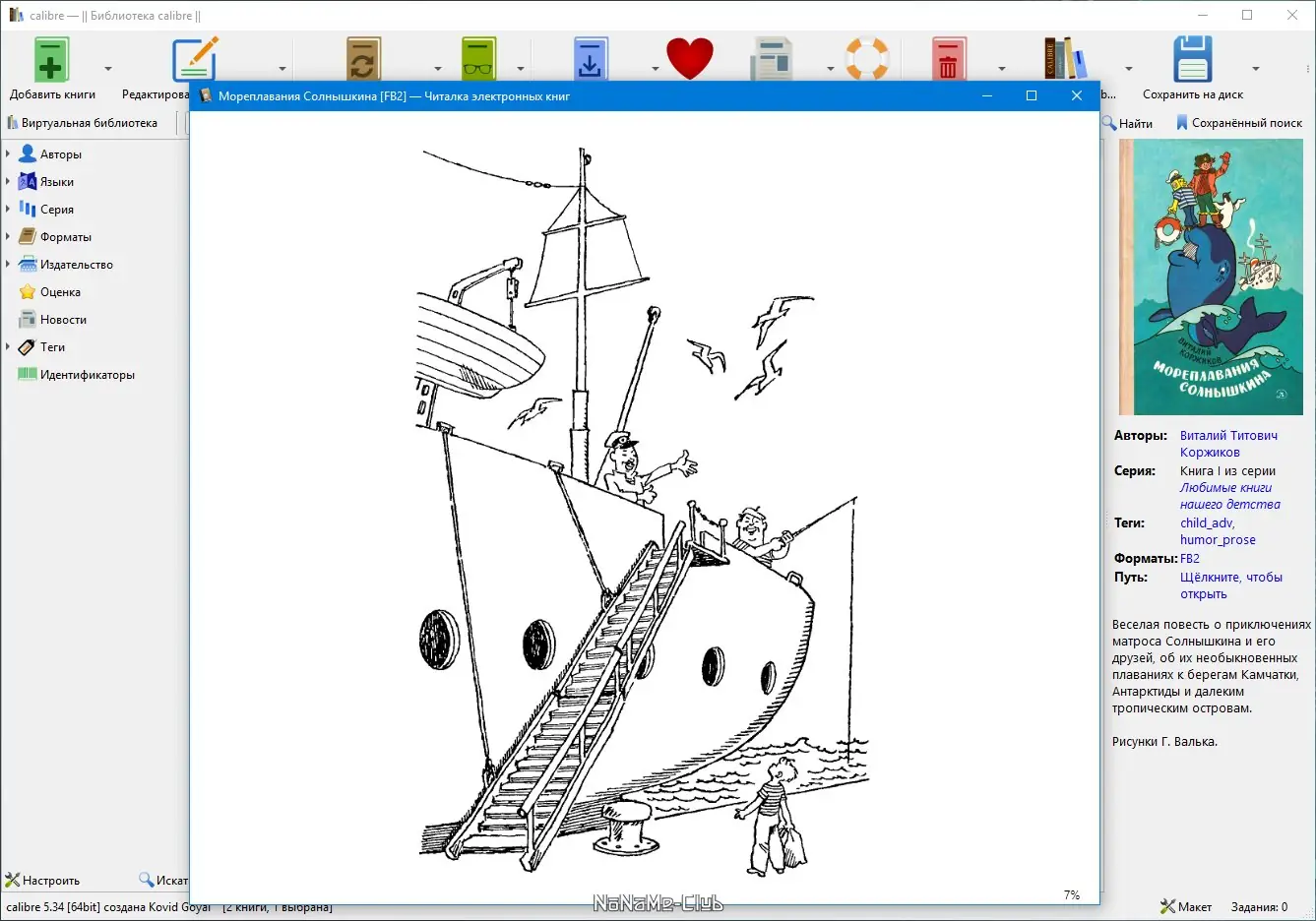The image size is (1316, 921).
Task: Click the humor_prose tag link
Action: coord(1218,540)
